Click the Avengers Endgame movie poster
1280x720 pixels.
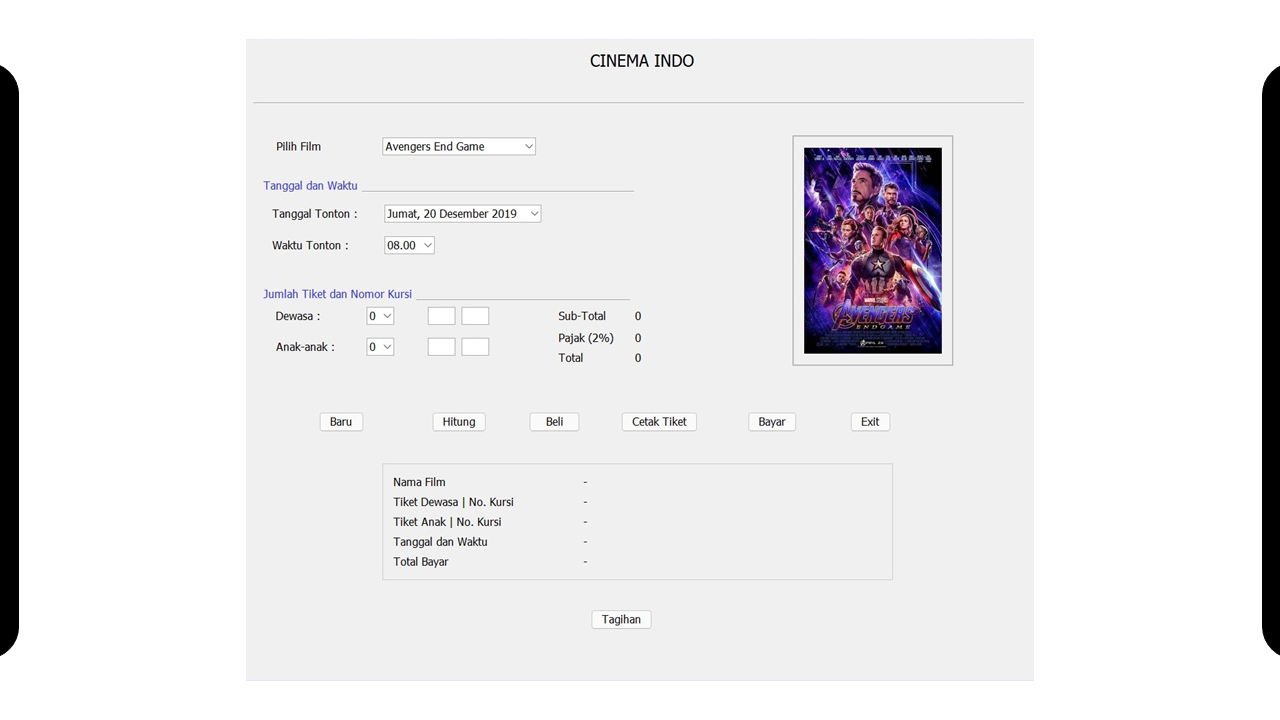(872, 250)
